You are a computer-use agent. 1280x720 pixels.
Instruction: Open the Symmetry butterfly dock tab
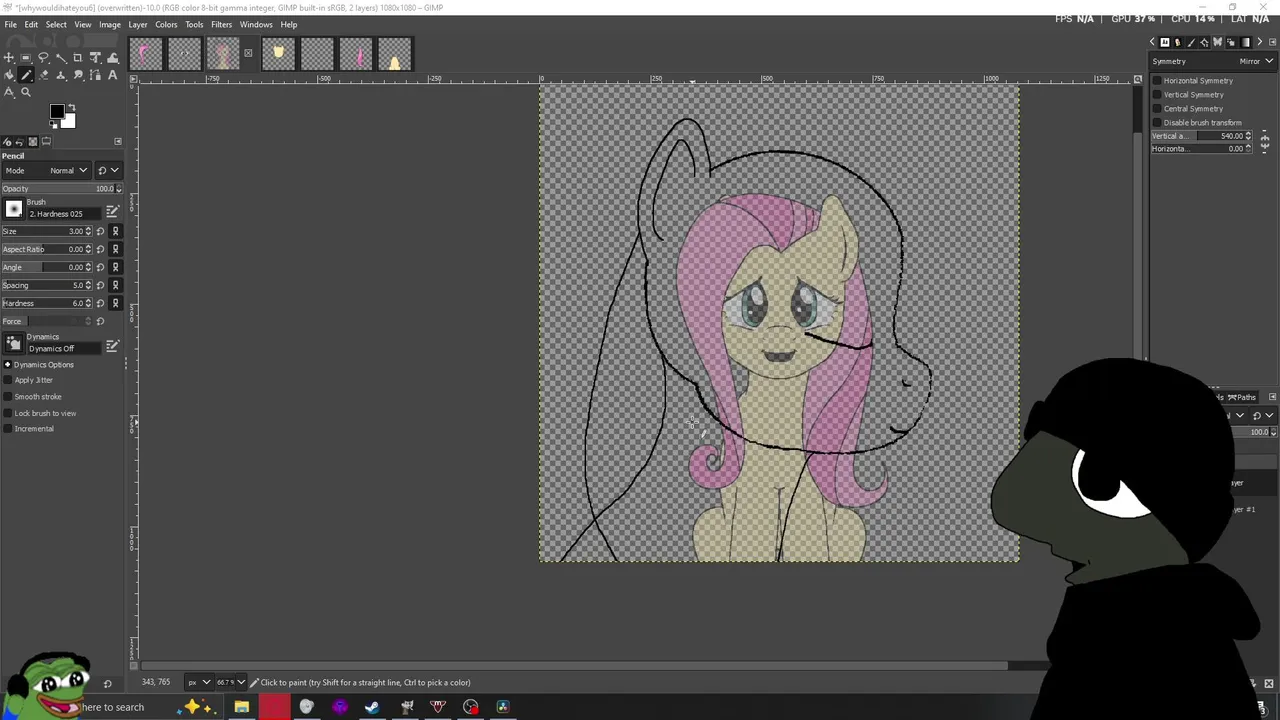(1217, 42)
